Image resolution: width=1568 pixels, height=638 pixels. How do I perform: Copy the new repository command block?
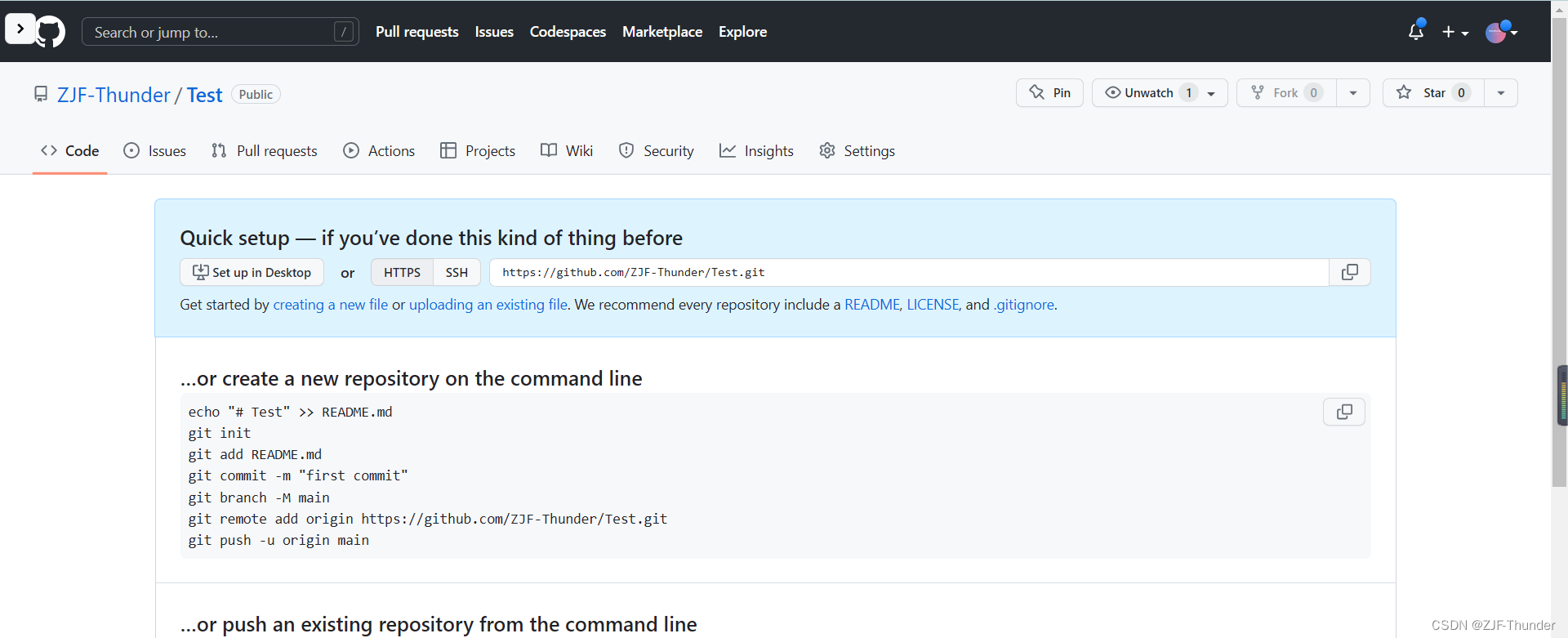[x=1344, y=412]
